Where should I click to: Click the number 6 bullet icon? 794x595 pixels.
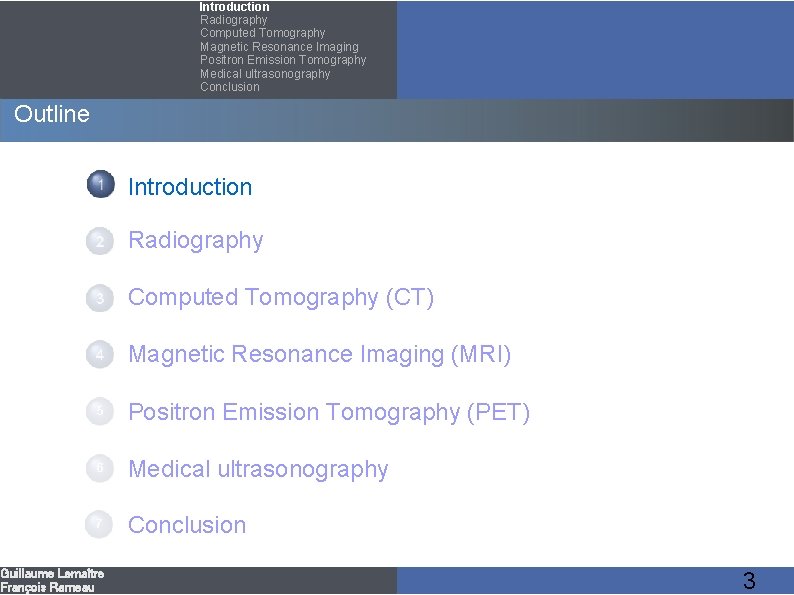coord(99,469)
